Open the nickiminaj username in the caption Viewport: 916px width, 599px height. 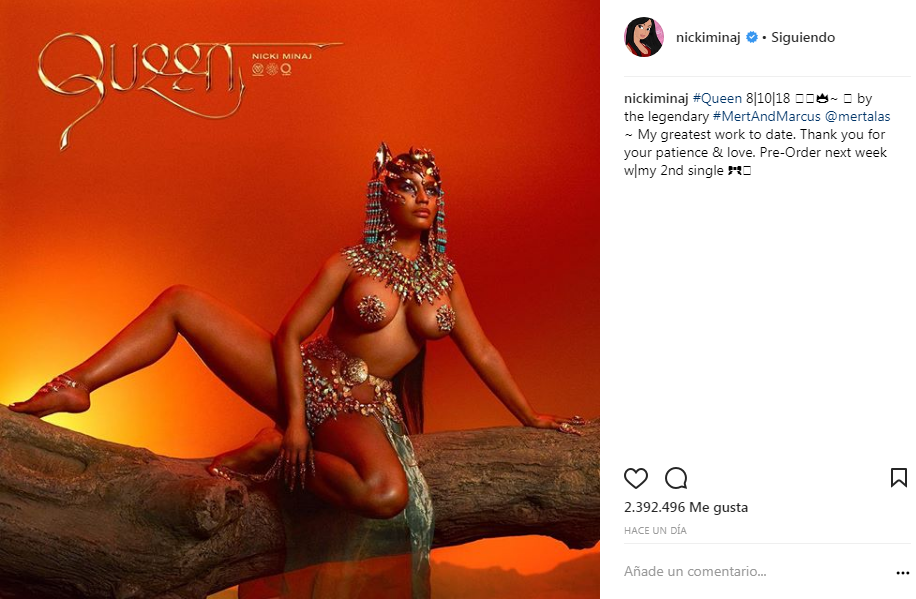(x=656, y=98)
